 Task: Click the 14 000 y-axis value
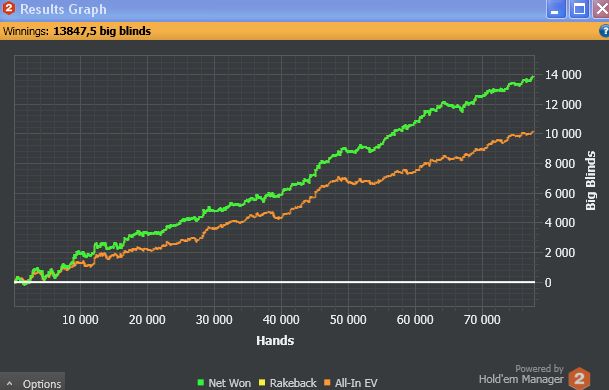coord(563,75)
